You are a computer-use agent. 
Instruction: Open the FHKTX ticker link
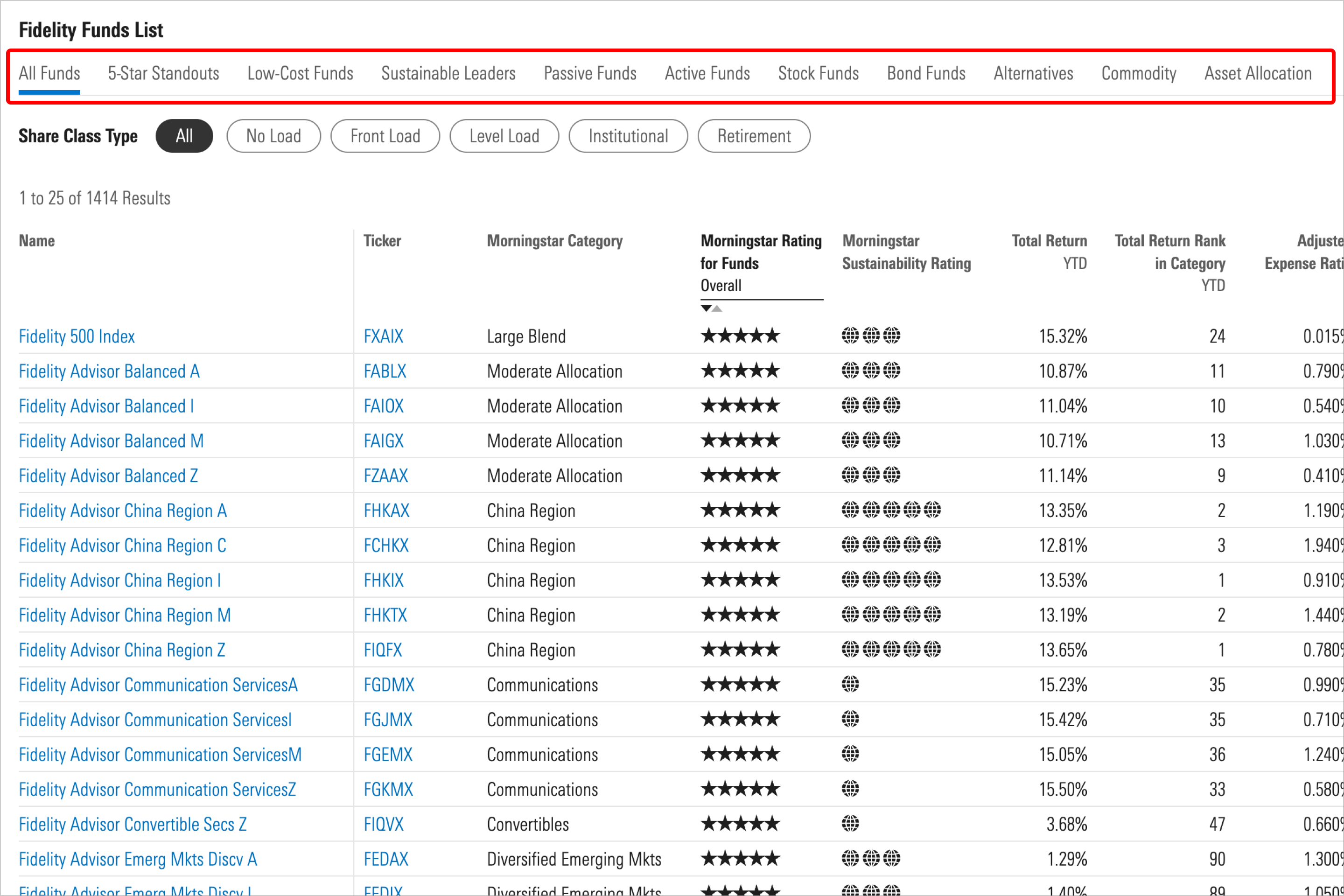click(385, 615)
